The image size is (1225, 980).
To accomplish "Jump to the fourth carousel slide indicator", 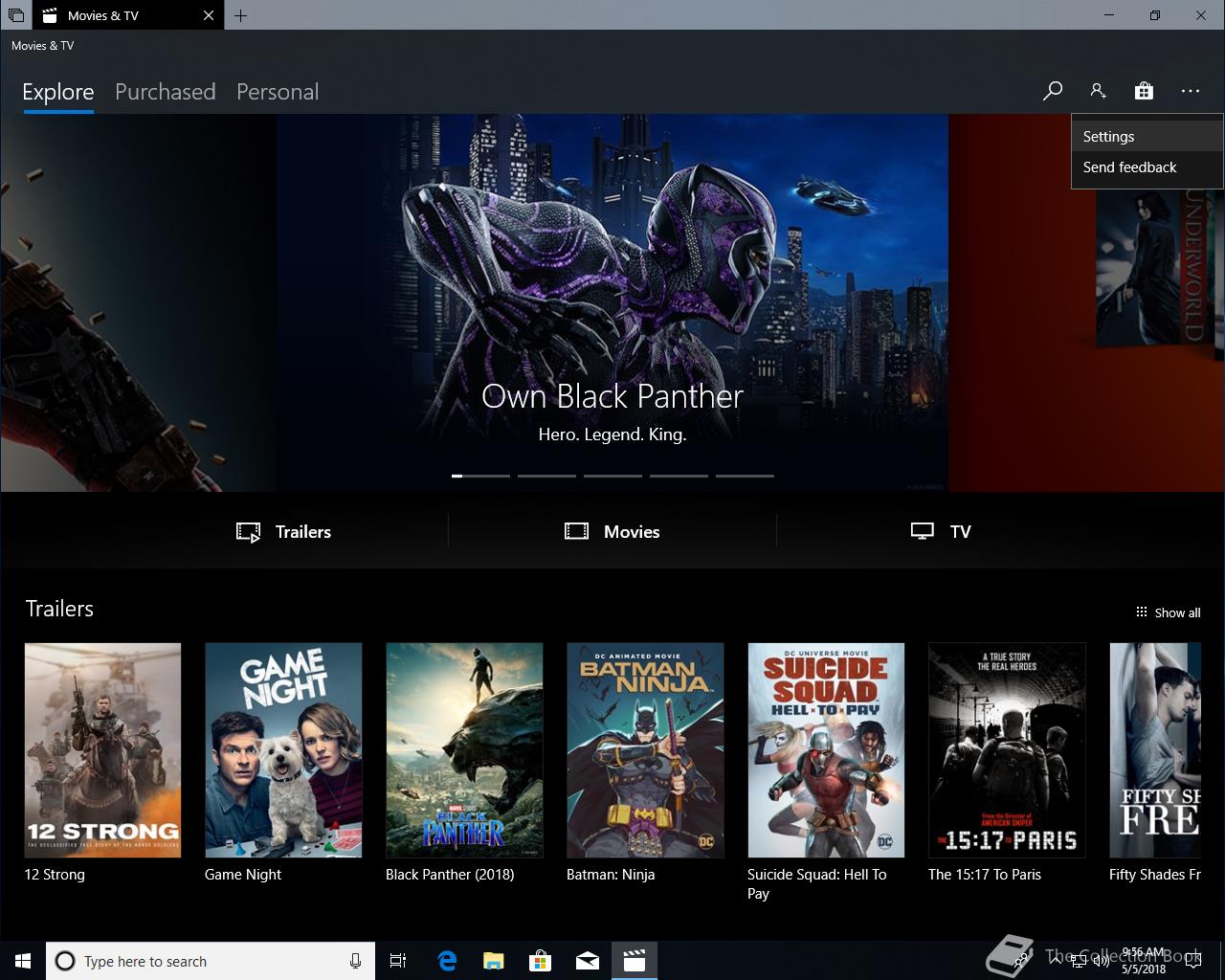I will [679, 476].
